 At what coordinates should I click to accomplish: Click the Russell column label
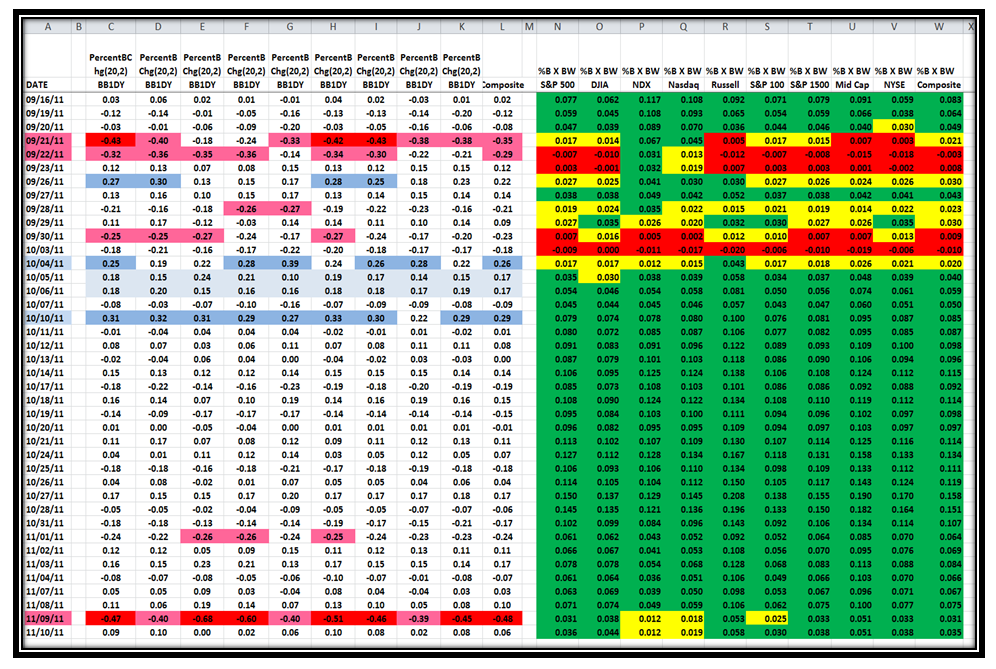pos(725,85)
